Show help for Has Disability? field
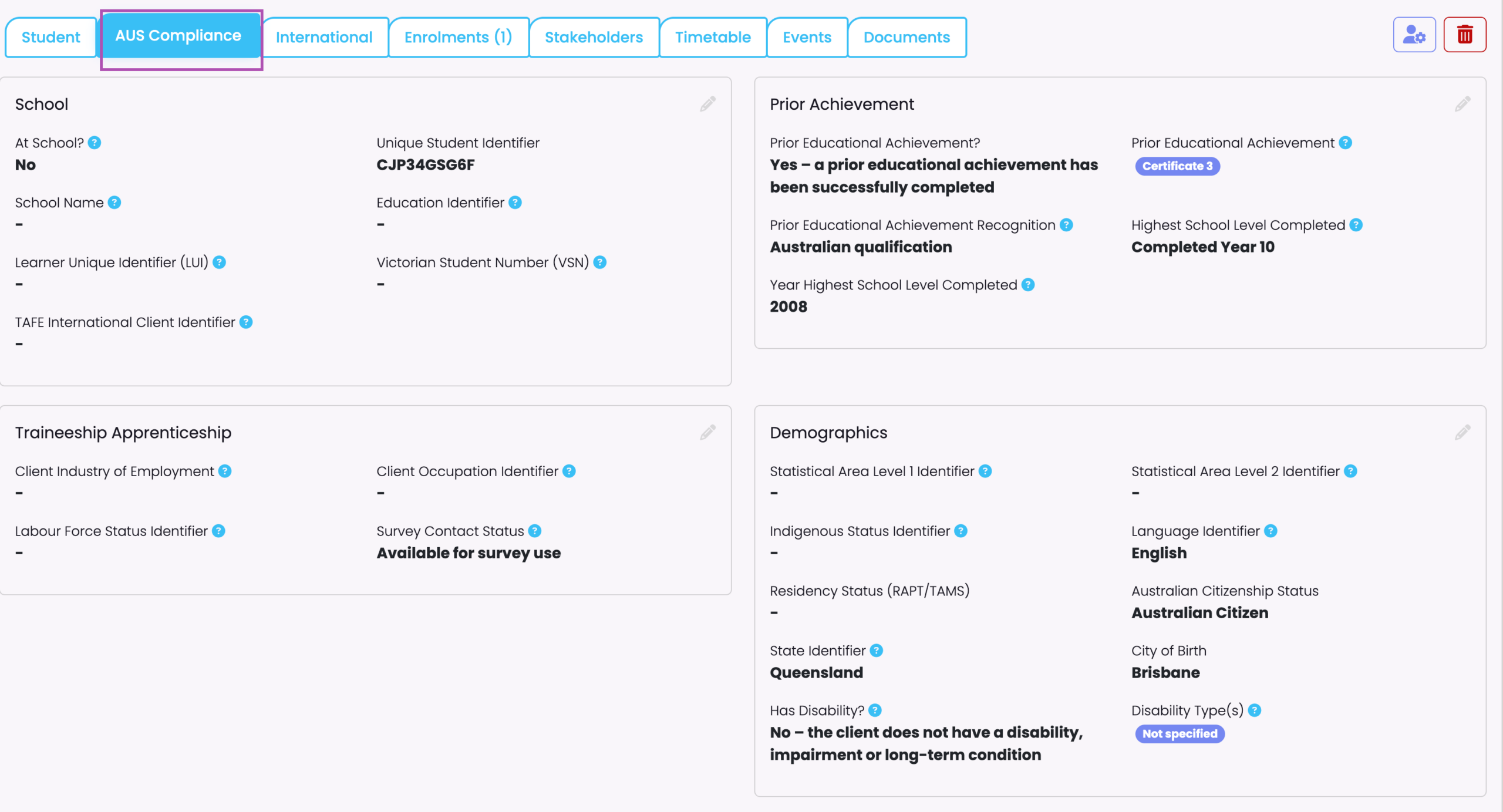This screenshot has width=1503, height=812. [x=875, y=710]
